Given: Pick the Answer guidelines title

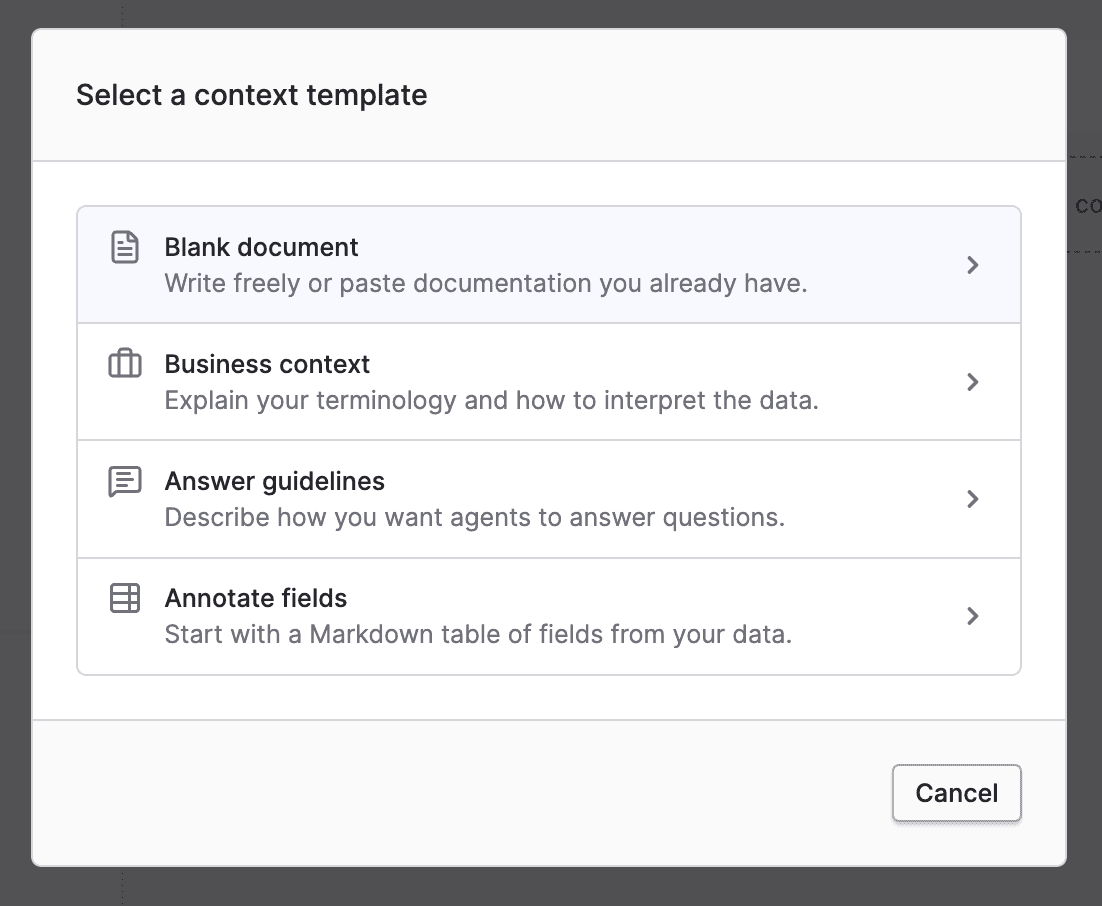Looking at the screenshot, I should click(274, 481).
